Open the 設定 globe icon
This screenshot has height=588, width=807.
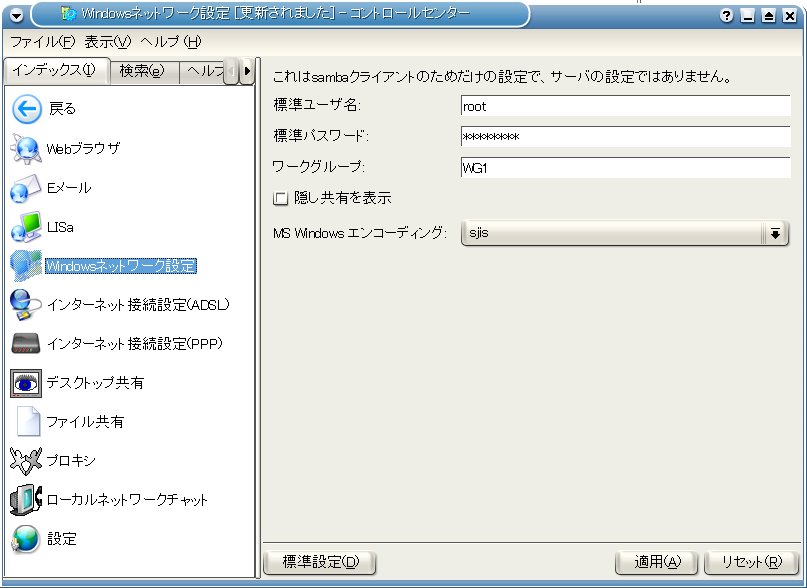click(26, 539)
